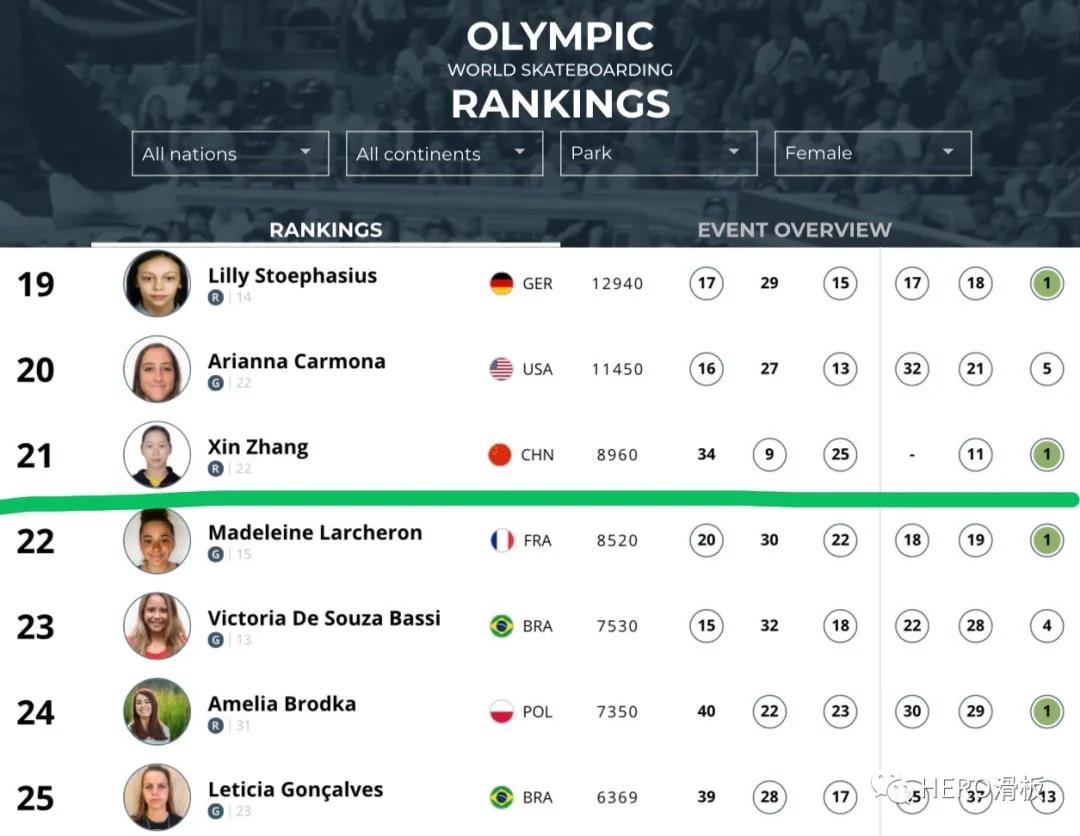This screenshot has height=836, width=1080.
Task: Select green first-place badge in Amelia Brodka row
Action: (1047, 711)
